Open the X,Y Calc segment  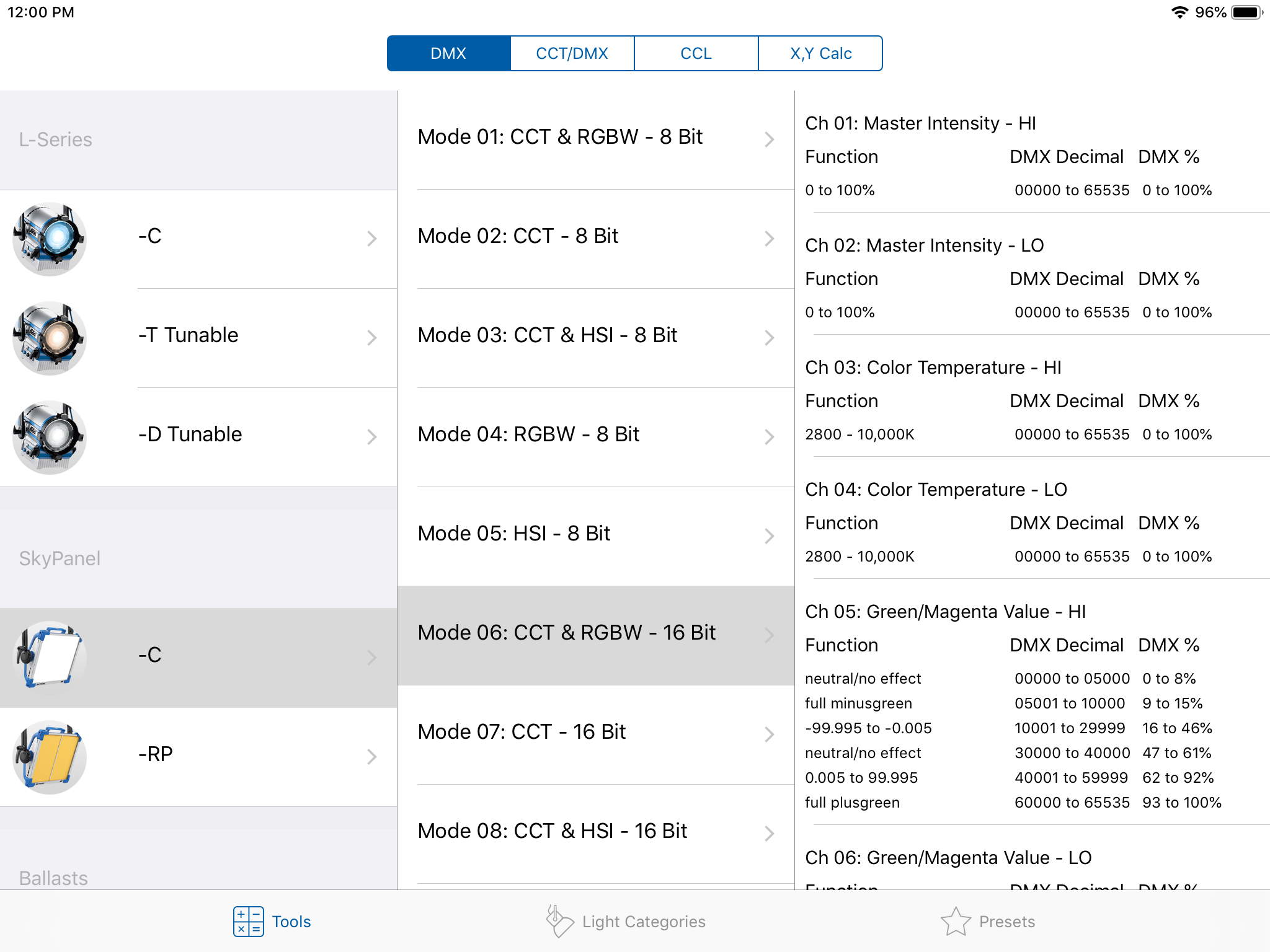click(x=820, y=53)
